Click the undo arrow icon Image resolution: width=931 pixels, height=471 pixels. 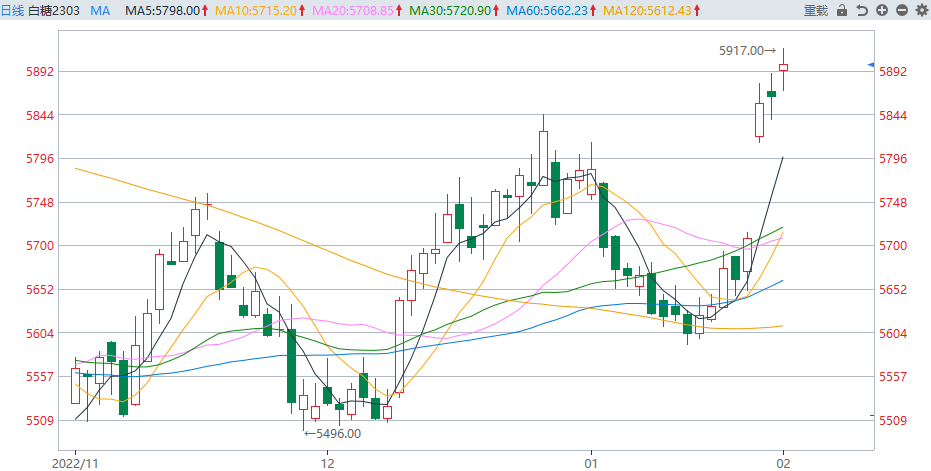point(862,10)
